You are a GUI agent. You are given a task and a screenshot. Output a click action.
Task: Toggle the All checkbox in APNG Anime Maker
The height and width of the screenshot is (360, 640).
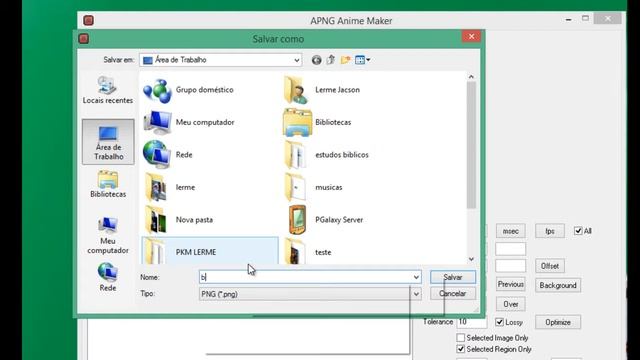pyautogui.click(x=578, y=231)
